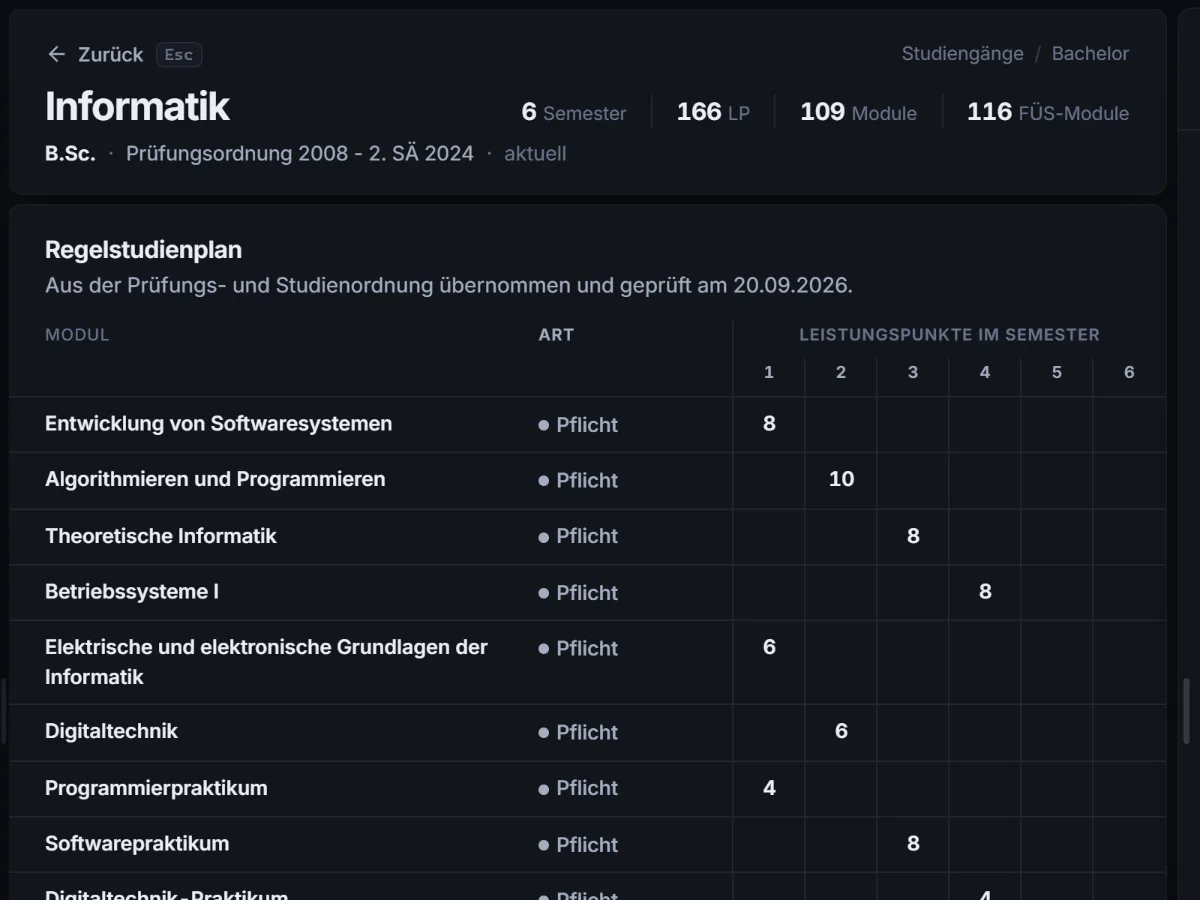Click the MODUL column header
Image resolution: width=1200 pixels, height=900 pixels.
click(77, 335)
